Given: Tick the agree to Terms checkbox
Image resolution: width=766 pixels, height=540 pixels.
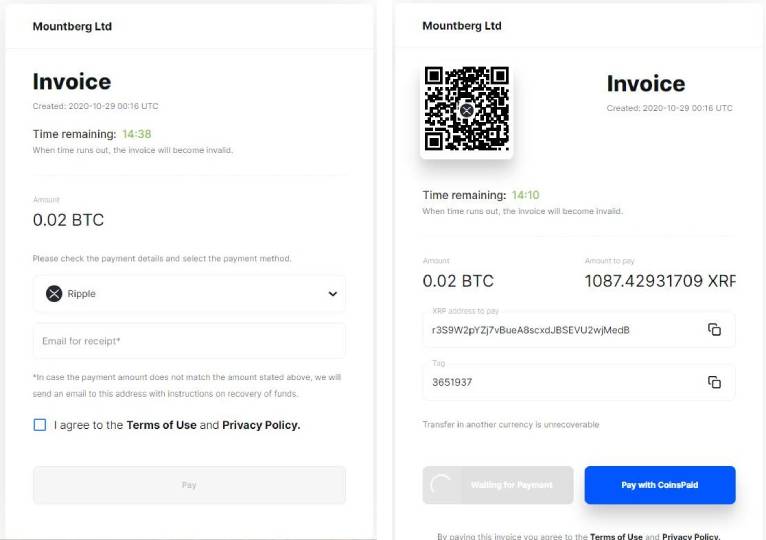Looking at the screenshot, I should pos(40,425).
